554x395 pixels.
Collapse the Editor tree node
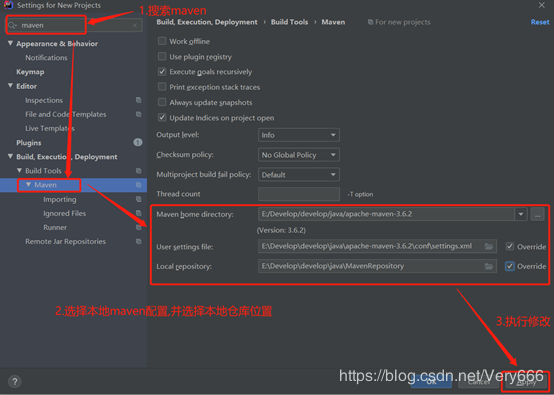click(x=10, y=86)
